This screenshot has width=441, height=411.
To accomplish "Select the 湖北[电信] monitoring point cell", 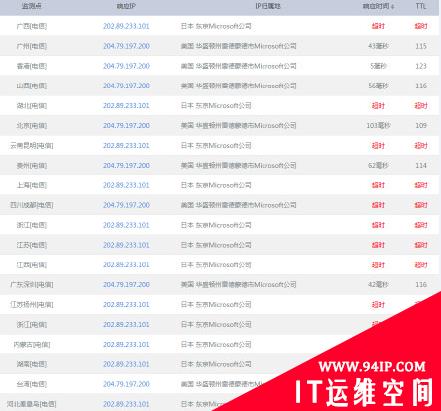I will pos(32,106).
